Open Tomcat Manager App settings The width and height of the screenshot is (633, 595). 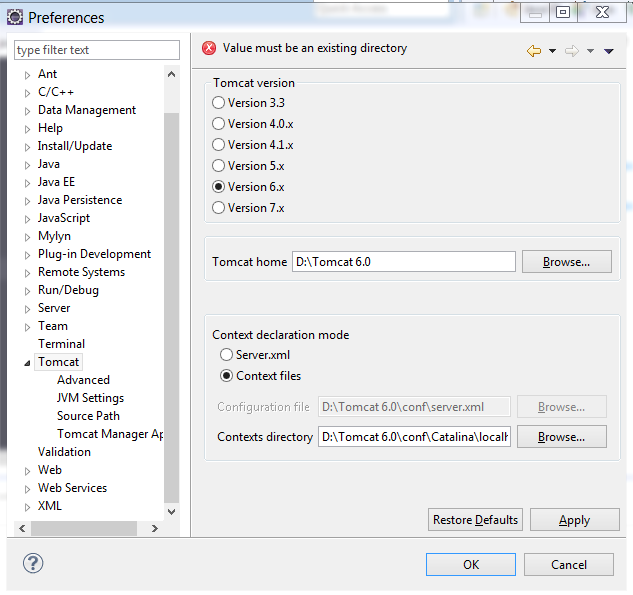click(x=110, y=434)
